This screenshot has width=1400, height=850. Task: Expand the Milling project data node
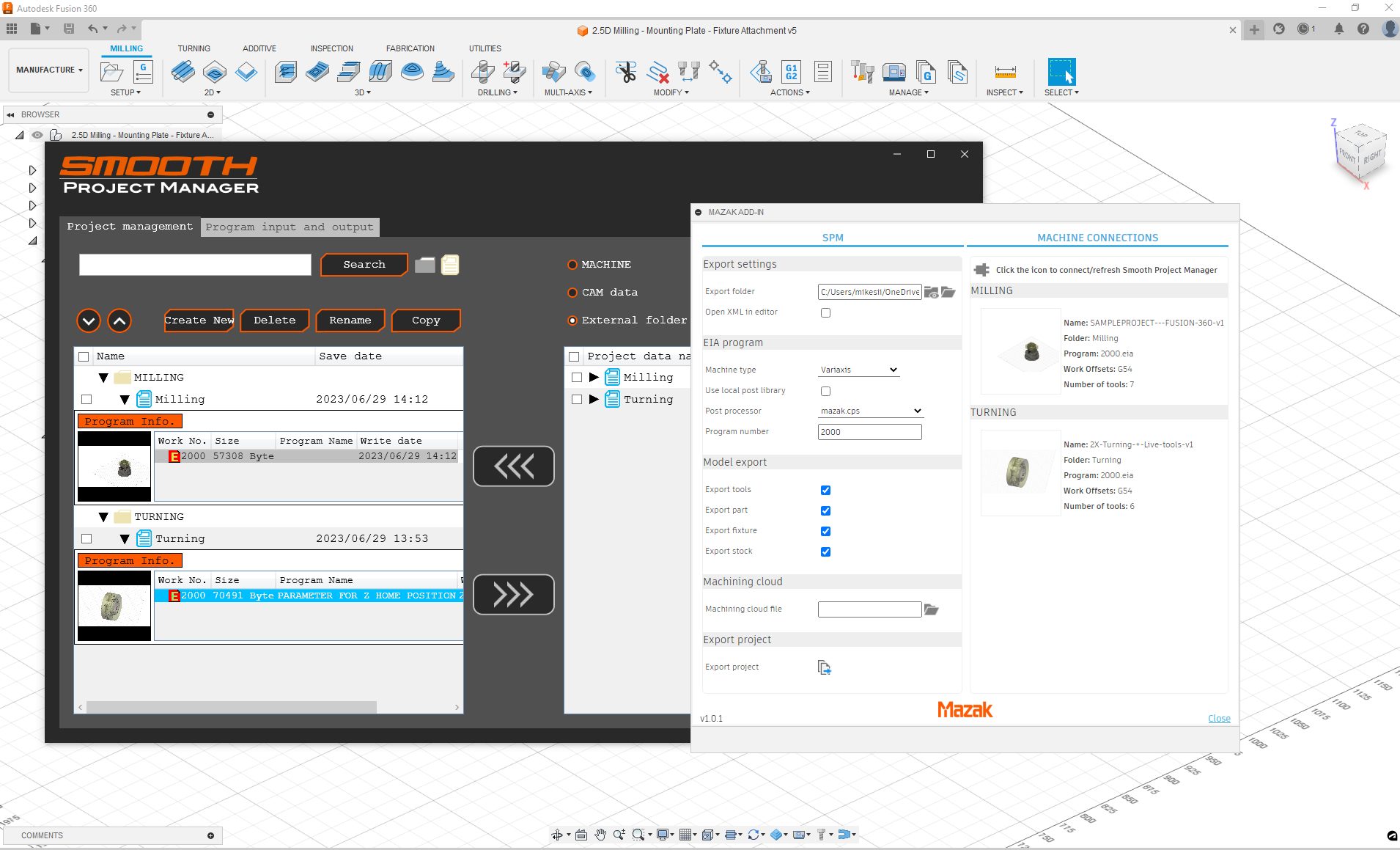(x=594, y=378)
